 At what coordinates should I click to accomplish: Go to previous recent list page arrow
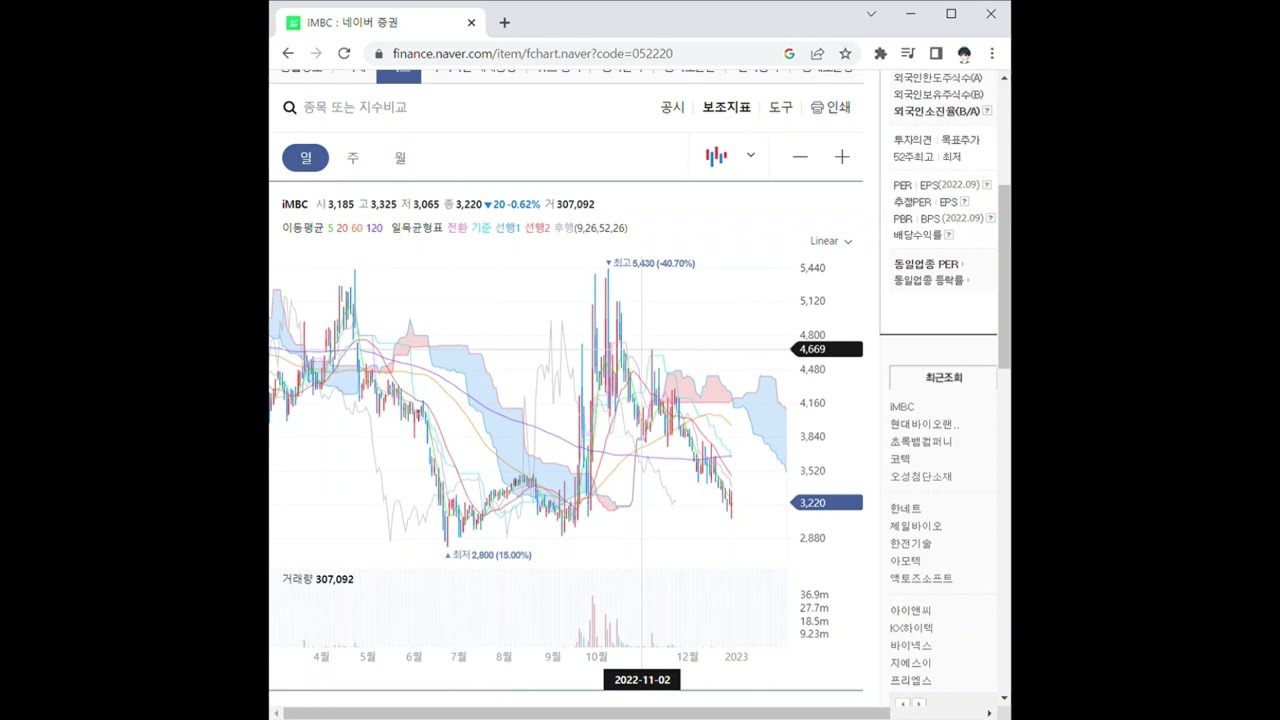click(903, 704)
